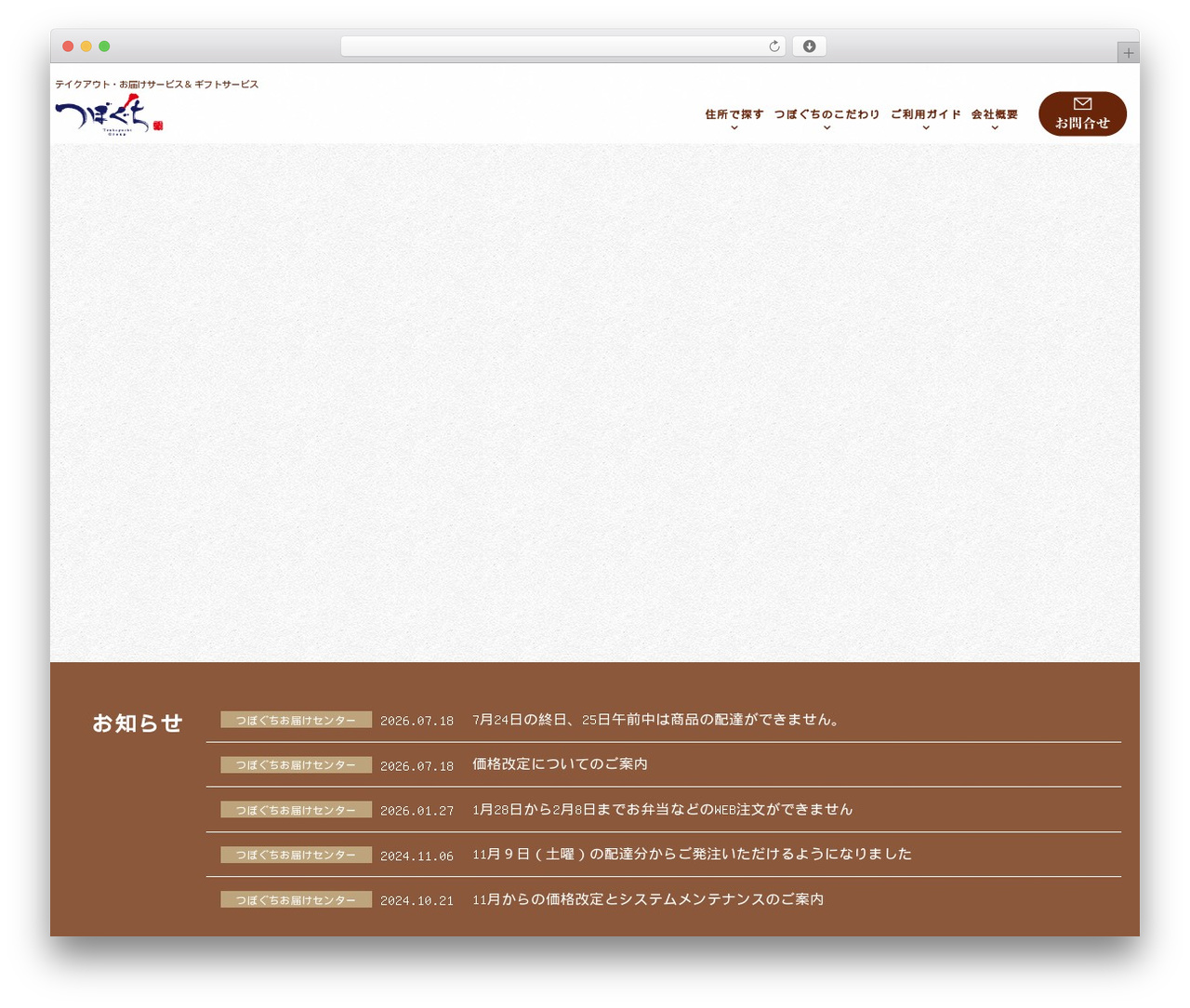Click the category tag beside 2026.07.18 delivery notice
1190x1008 pixels.
(x=296, y=720)
